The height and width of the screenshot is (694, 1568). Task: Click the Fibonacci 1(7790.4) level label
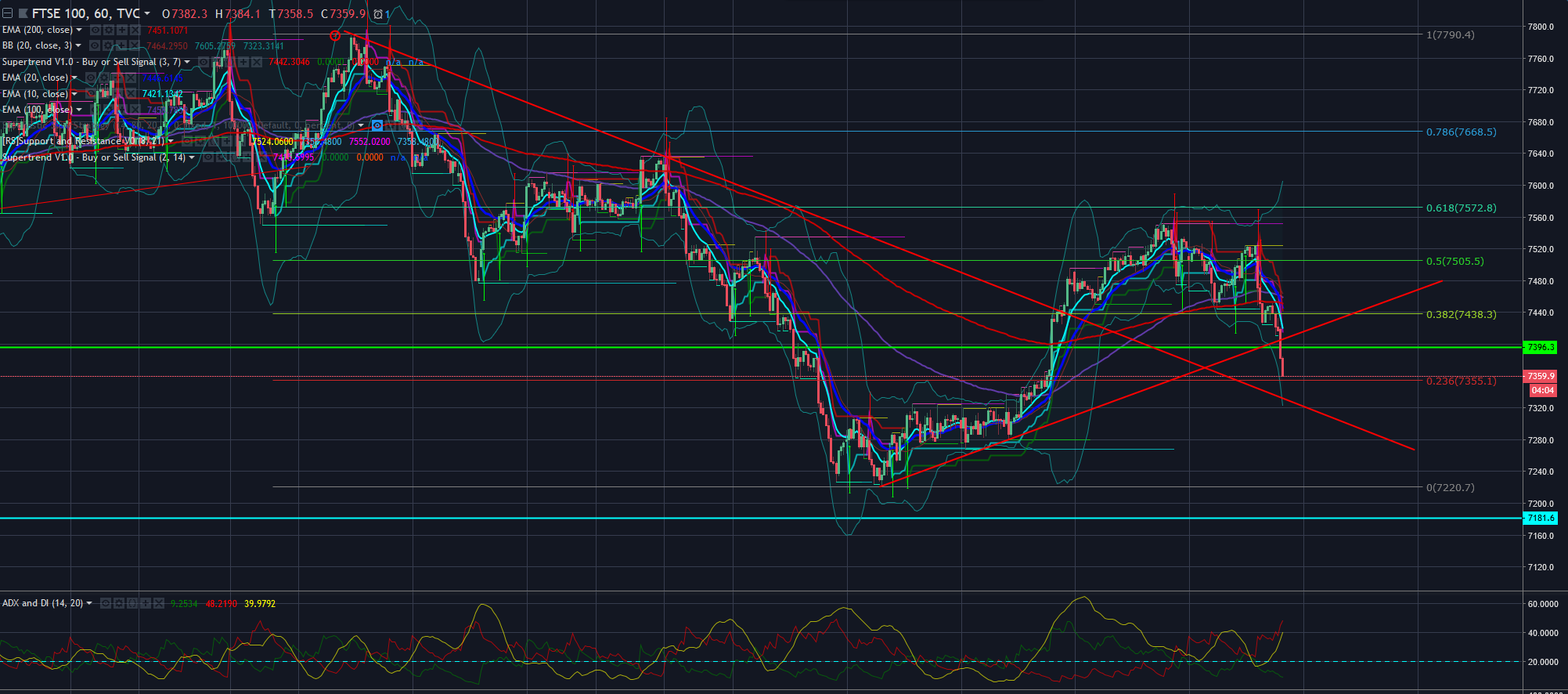(1451, 34)
